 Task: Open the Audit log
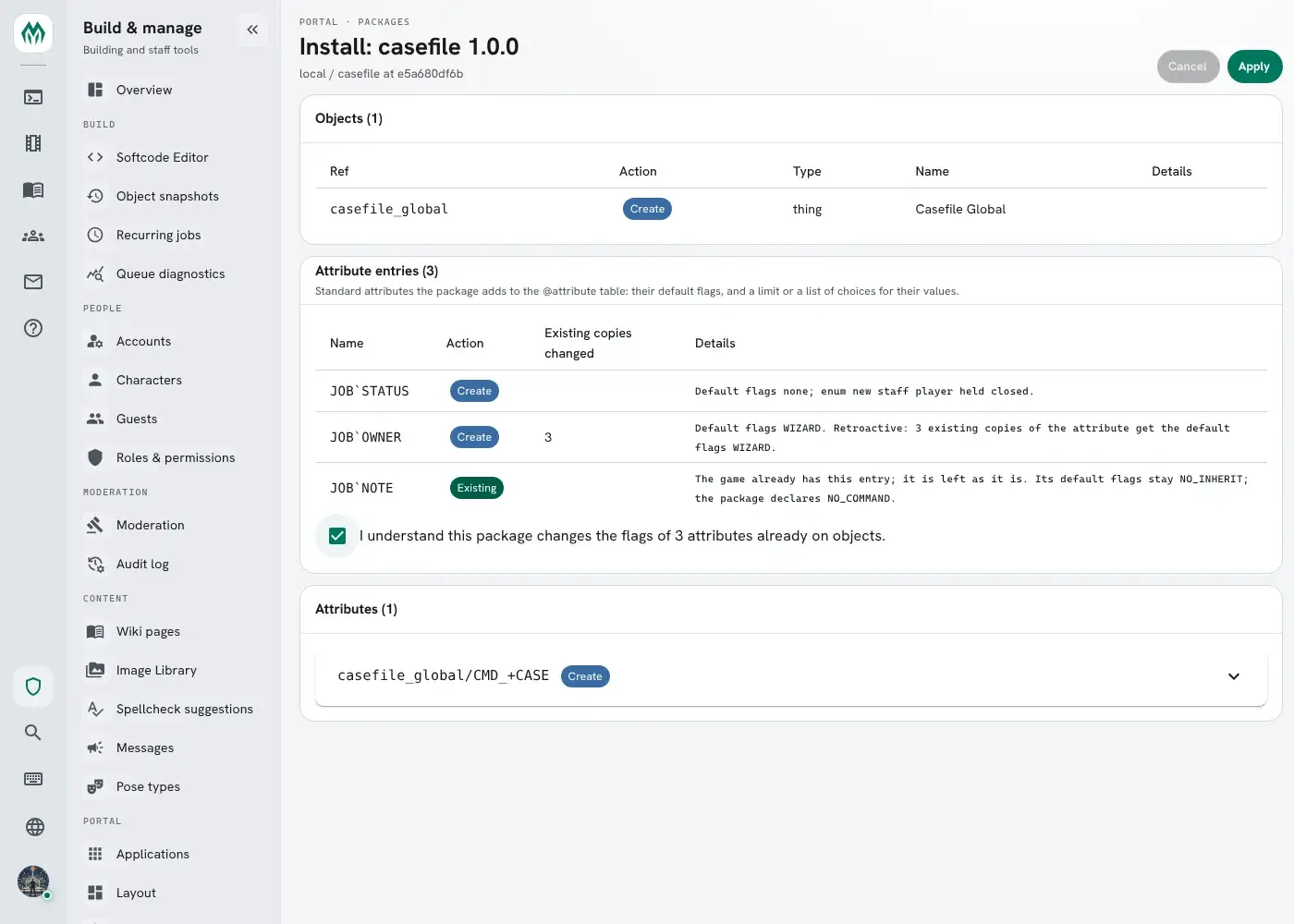(x=174, y=564)
